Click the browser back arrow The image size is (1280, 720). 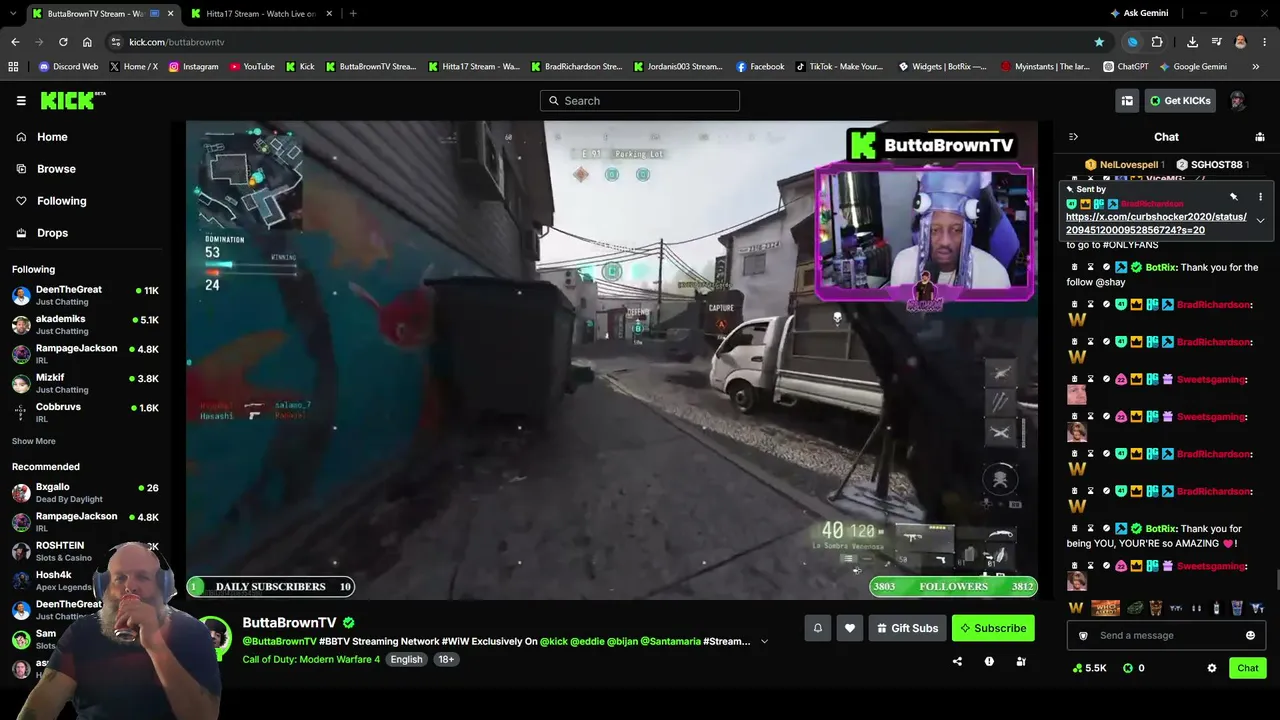pos(15,42)
